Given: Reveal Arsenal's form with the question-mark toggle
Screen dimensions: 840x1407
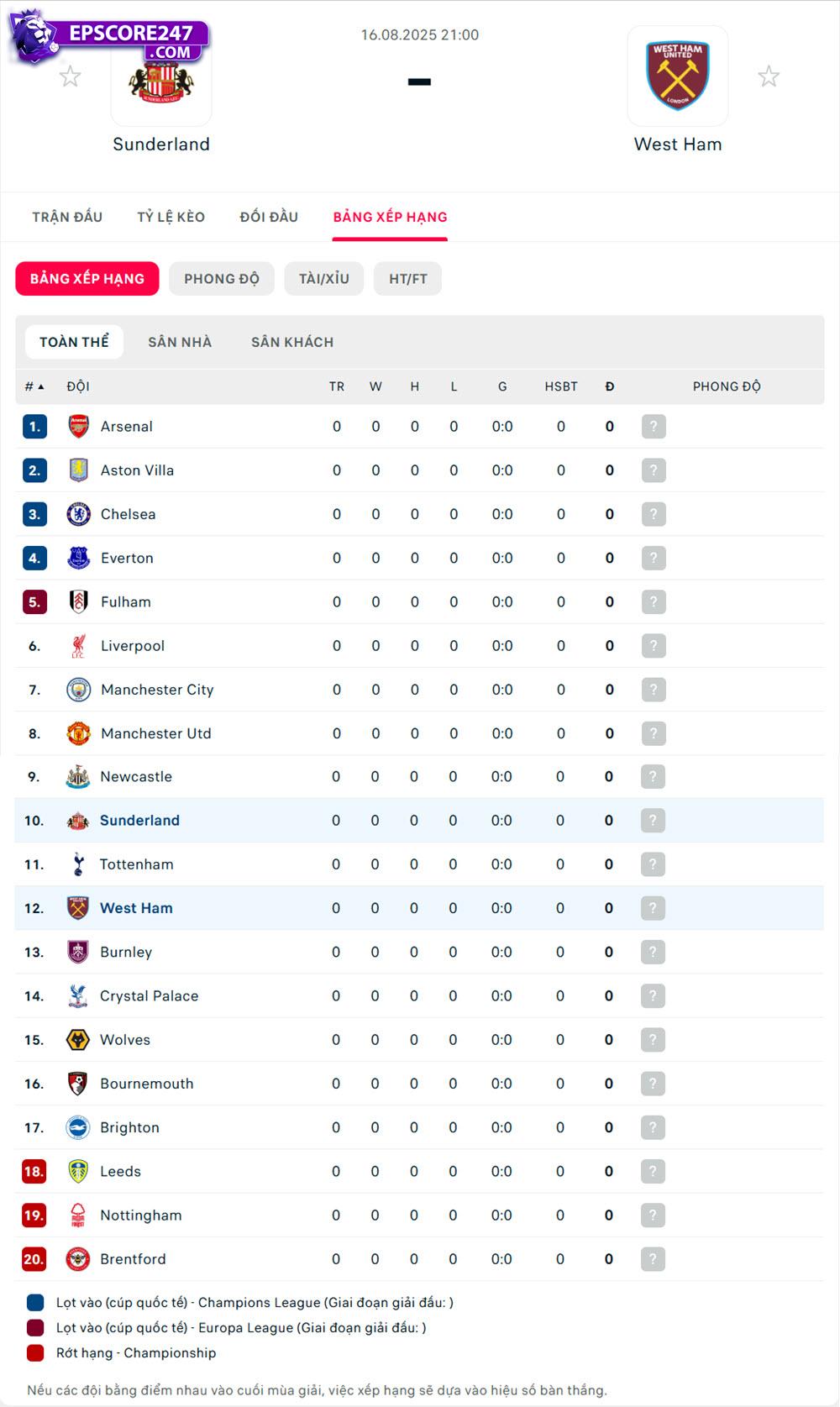Looking at the screenshot, I should (653, 426).
